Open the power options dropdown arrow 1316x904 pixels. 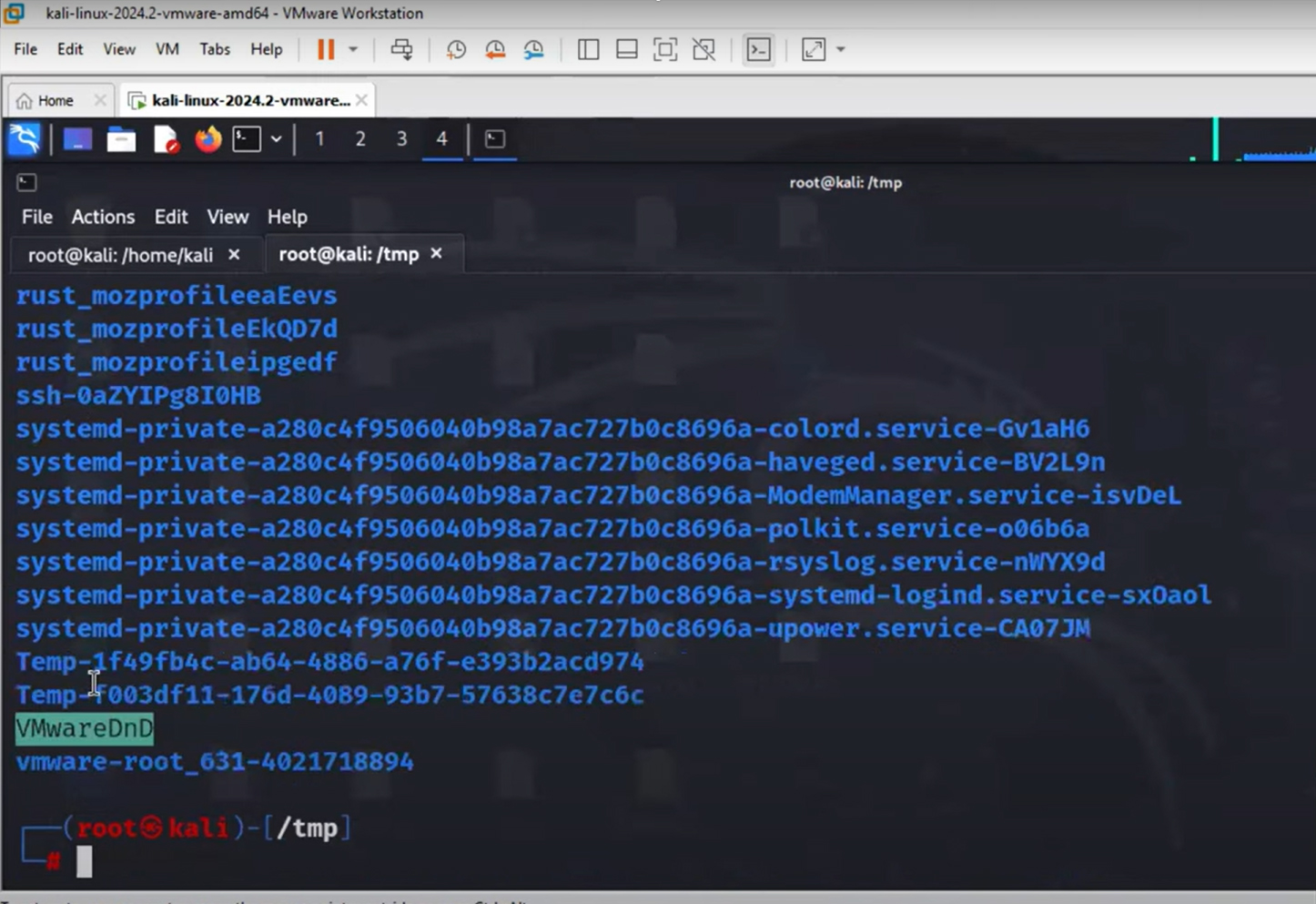(x=353, y=49)
